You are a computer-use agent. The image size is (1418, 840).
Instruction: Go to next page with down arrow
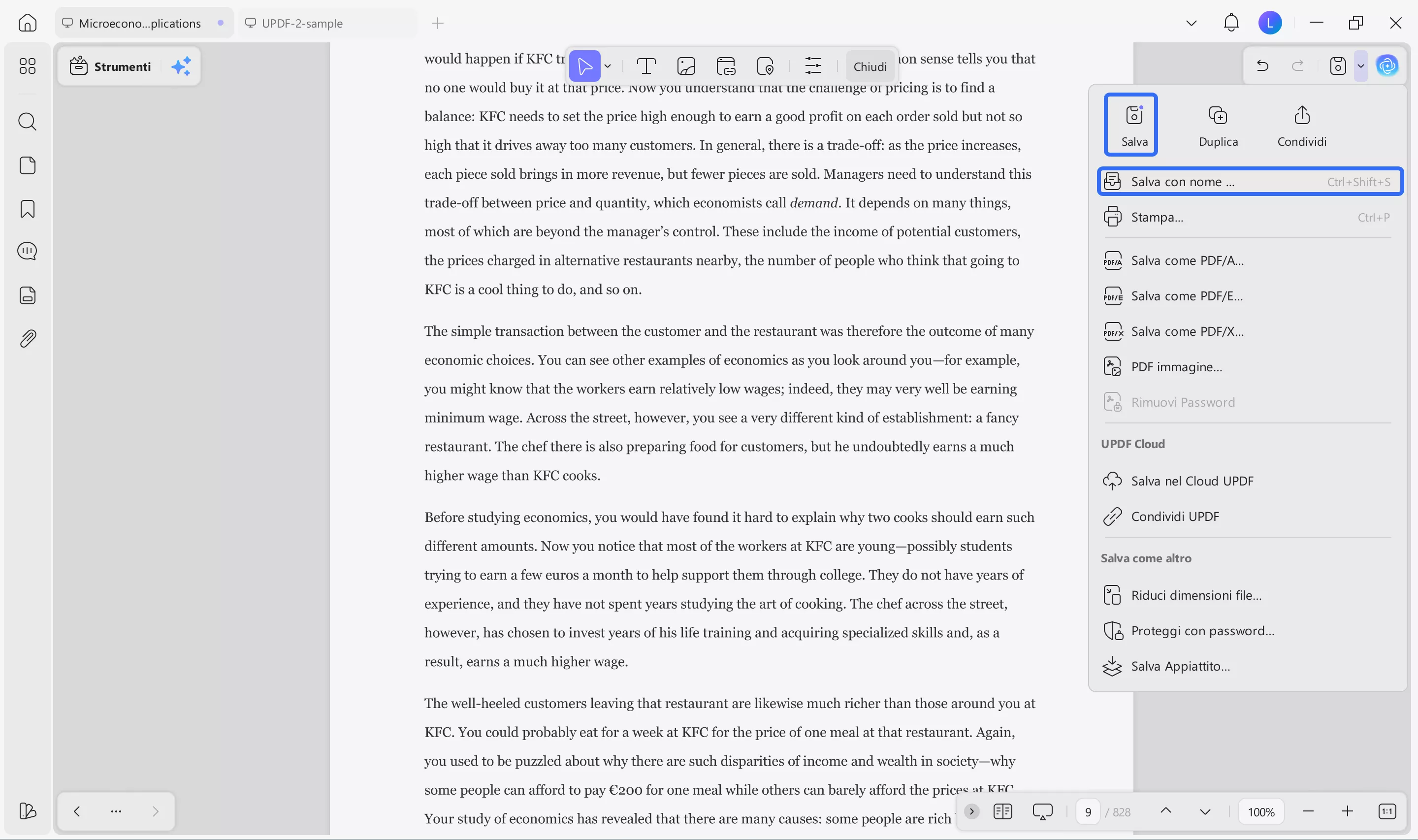1205,811
